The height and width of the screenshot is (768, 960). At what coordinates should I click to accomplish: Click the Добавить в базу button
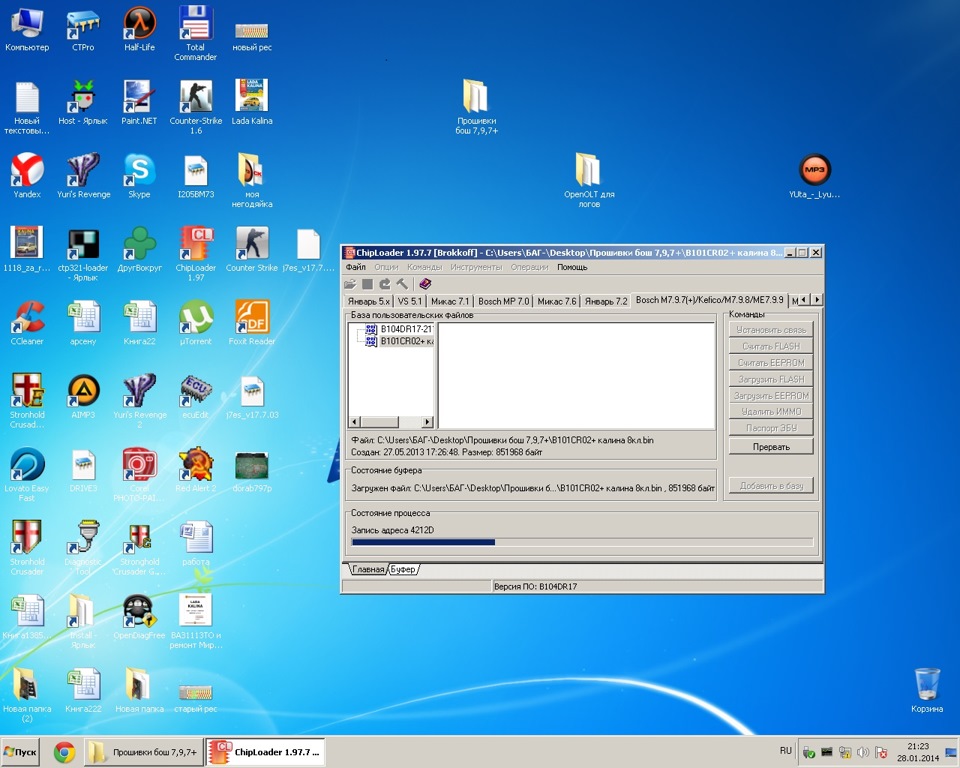771,486
